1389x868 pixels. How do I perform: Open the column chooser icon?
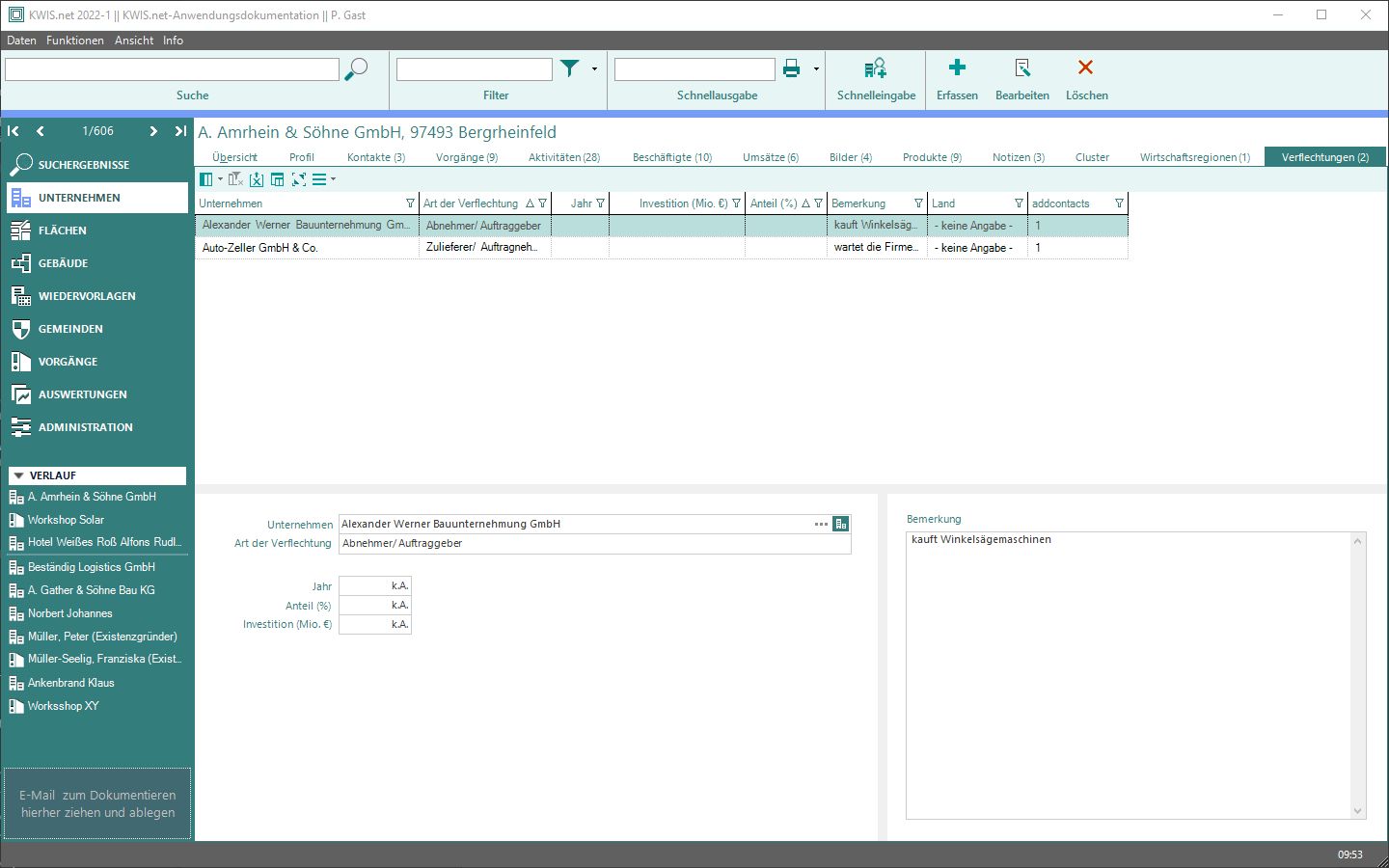205,179
